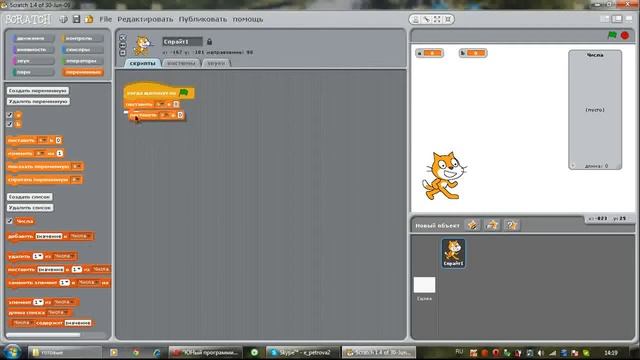The width and height of the screenshot is (640, 360).
Task: Click the share project icon in toolbar
Action: tap(89, 19)
